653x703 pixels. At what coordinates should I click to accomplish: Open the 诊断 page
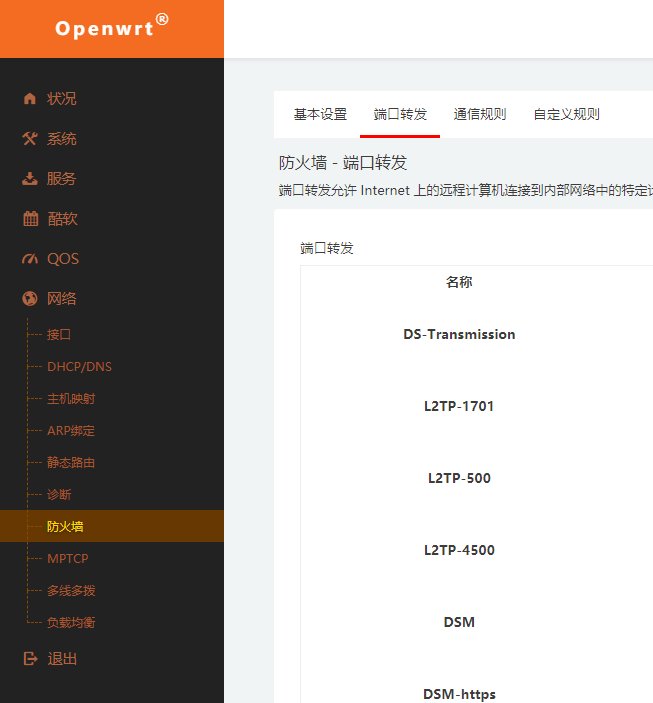(59, 495)
